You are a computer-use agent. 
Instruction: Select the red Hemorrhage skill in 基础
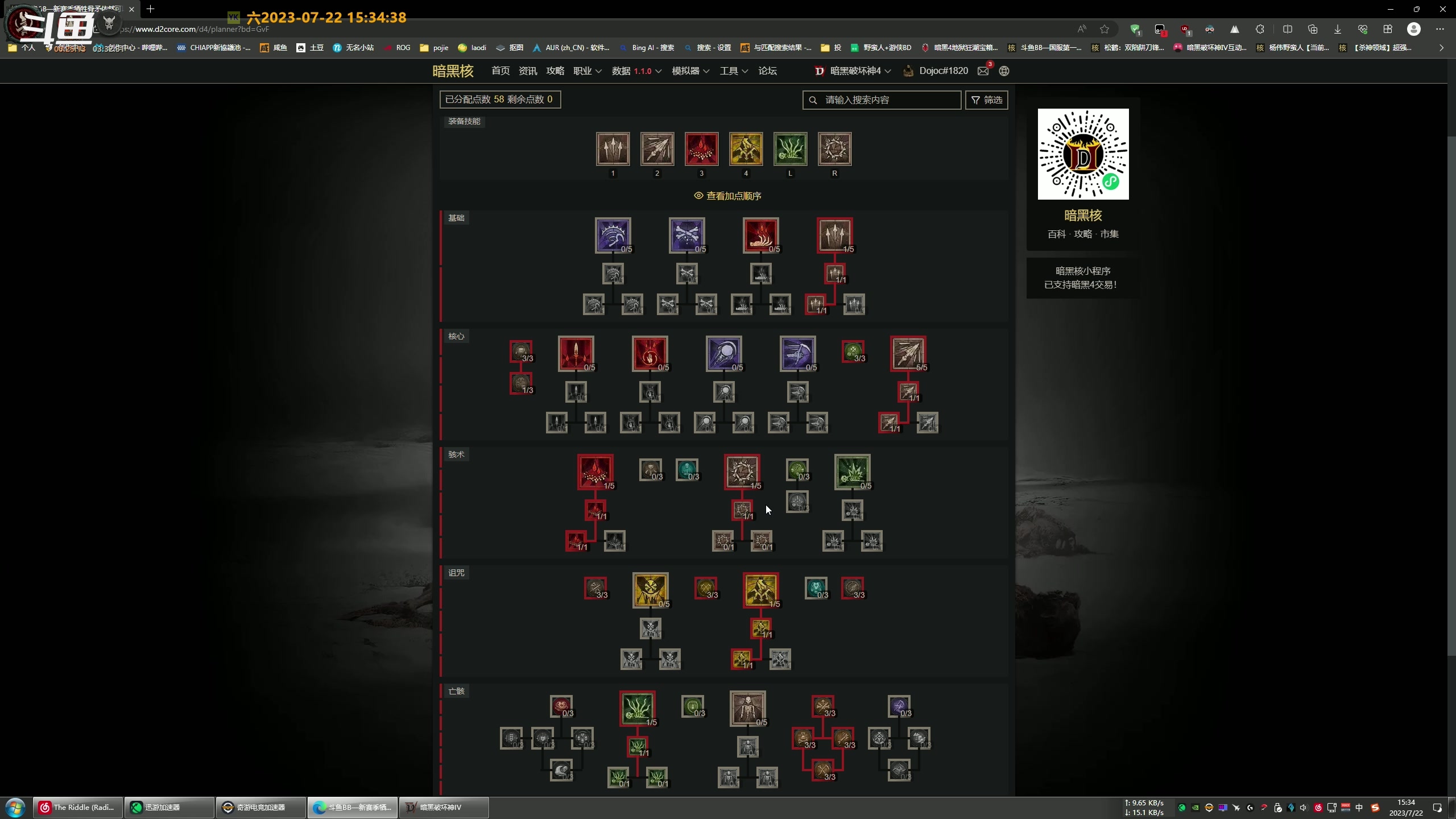click(x=760, y=235)
